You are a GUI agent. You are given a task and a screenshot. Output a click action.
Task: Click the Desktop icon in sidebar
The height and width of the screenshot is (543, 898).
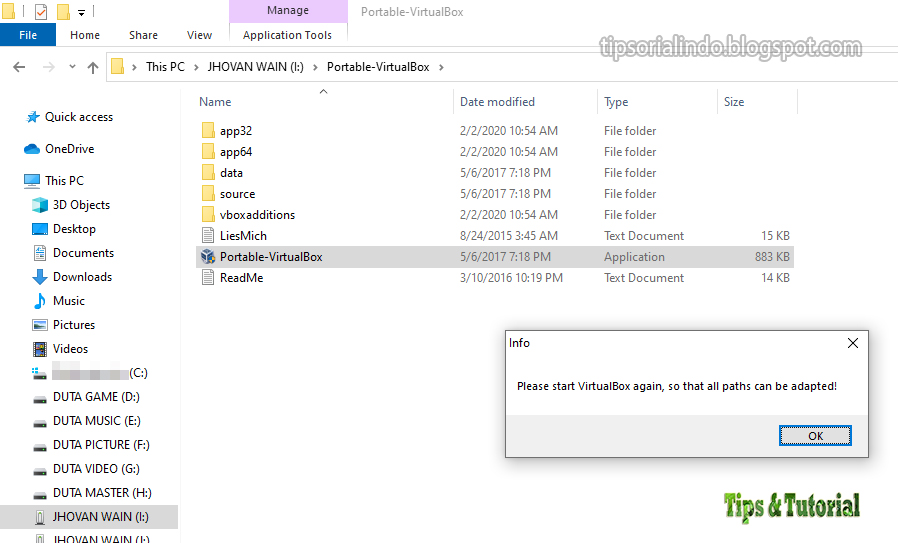[x=40, y=229]
